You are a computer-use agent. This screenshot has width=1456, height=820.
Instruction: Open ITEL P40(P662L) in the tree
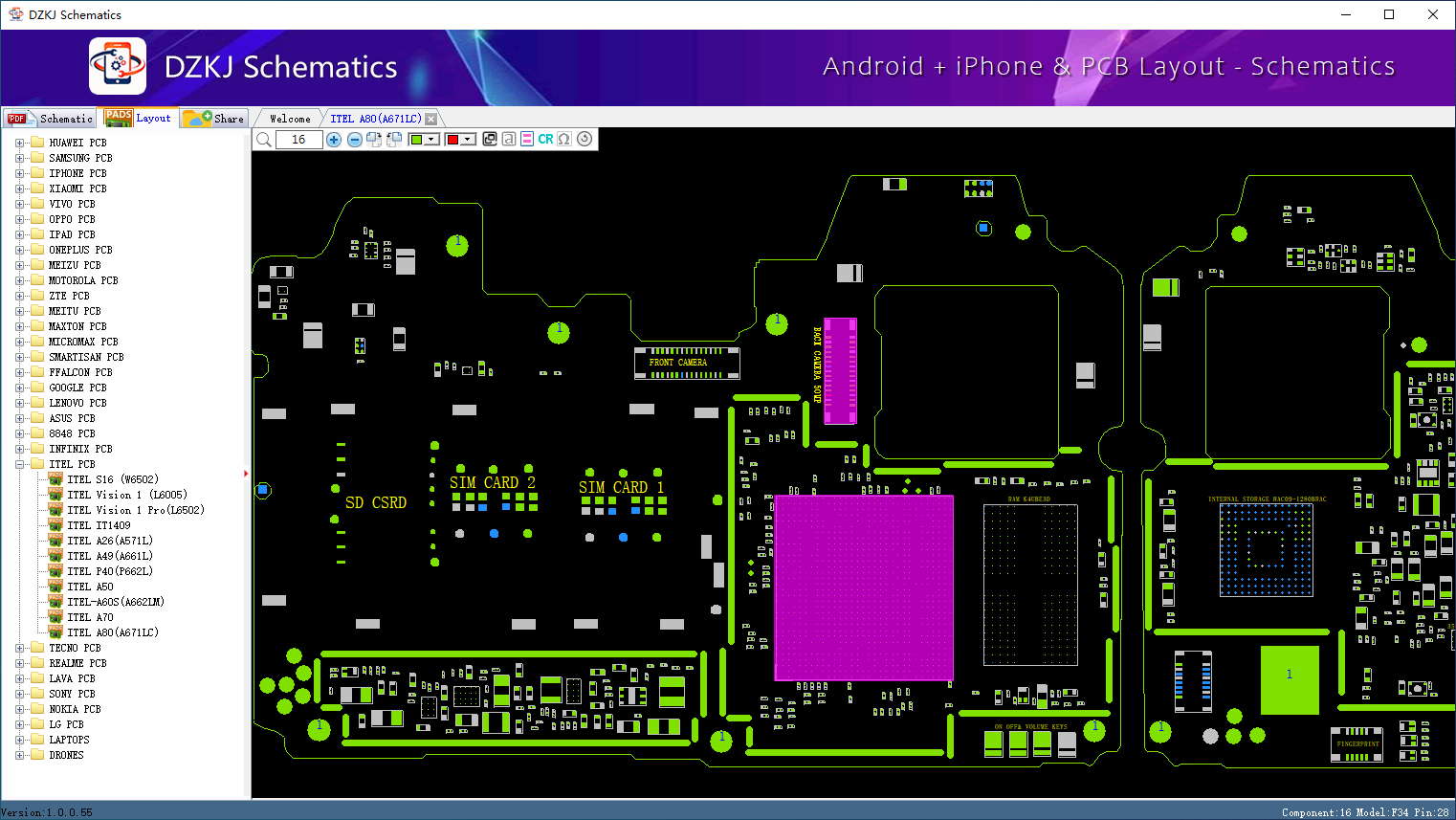tap(110, 571)
